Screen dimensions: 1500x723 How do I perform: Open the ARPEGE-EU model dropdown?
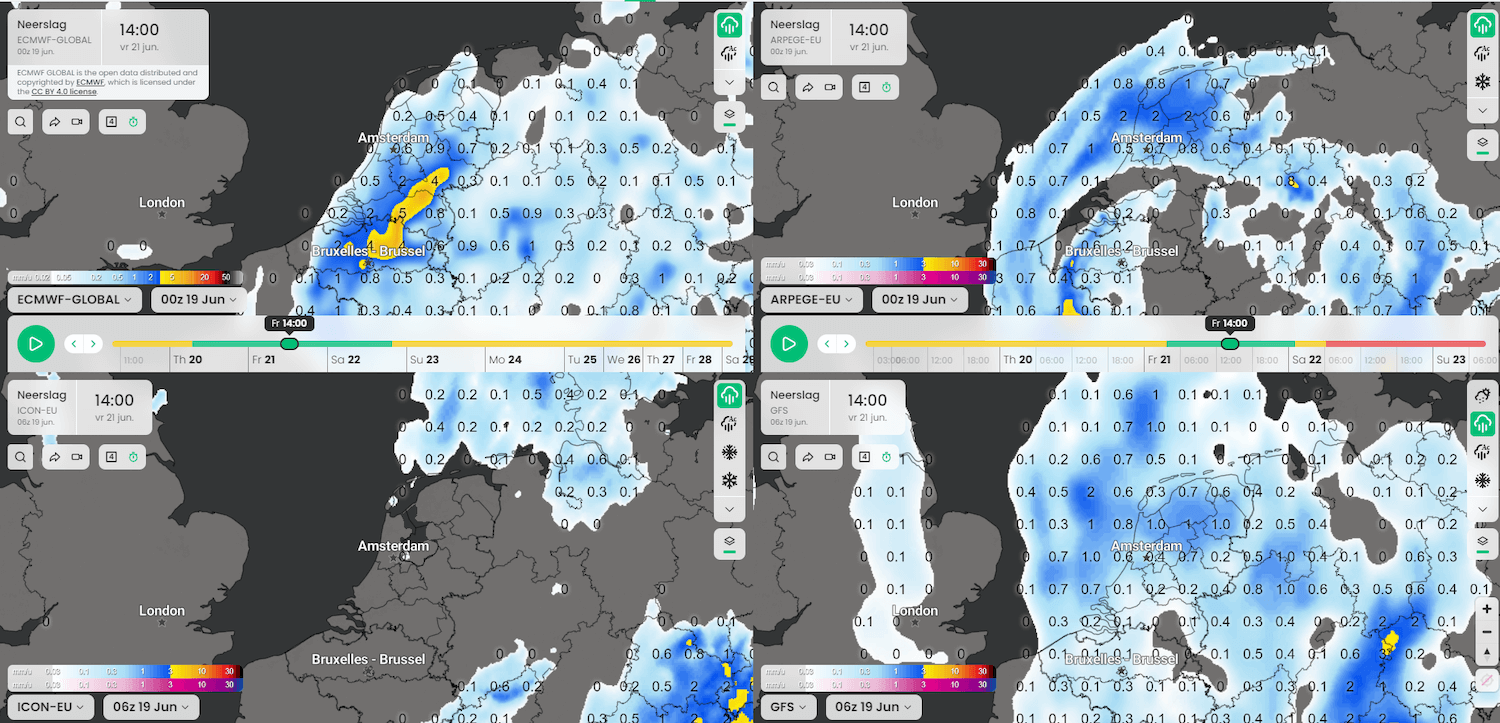(812, 299)
